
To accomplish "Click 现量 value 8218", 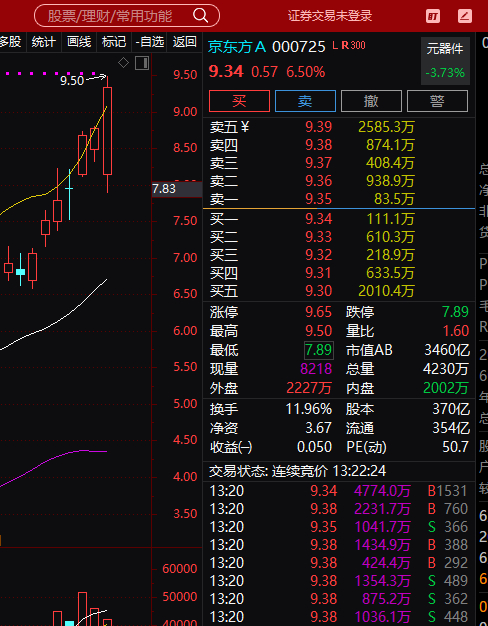I will 316,369.
